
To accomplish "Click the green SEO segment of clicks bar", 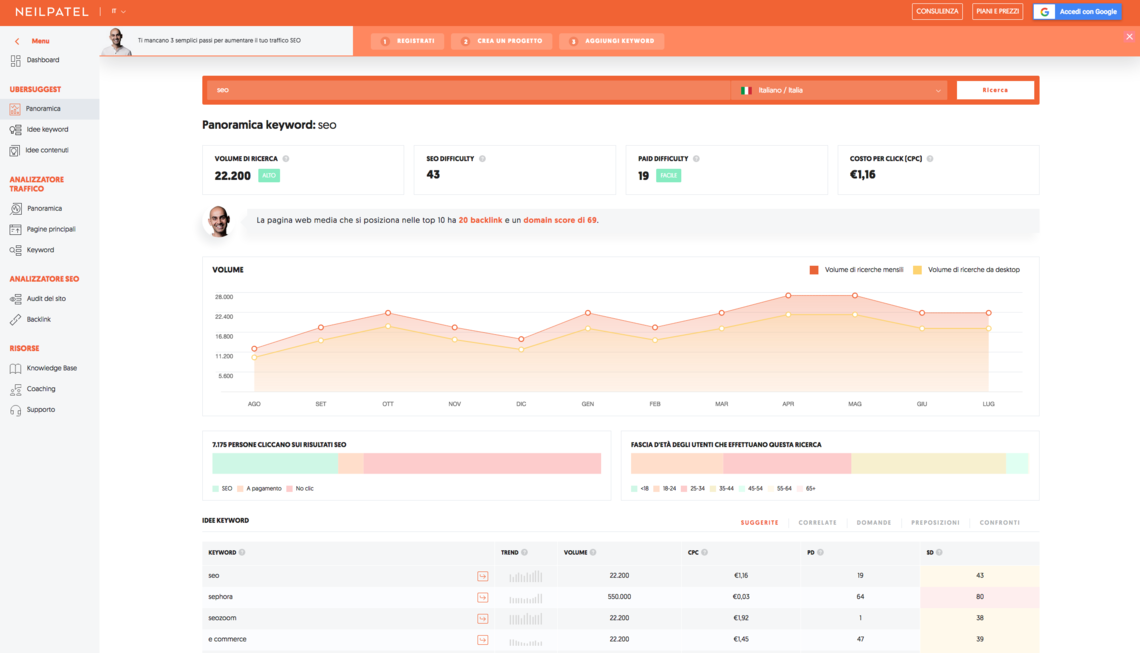I will point(275,464).
